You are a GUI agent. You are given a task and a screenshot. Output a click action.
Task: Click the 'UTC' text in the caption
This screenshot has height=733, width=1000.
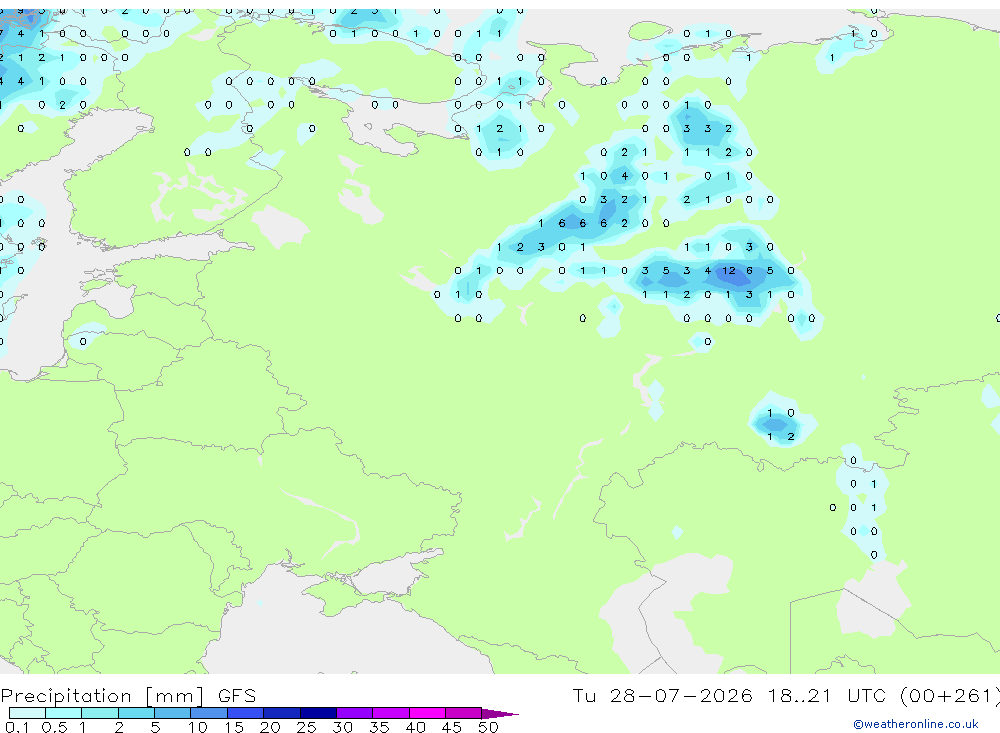[867, 695]
